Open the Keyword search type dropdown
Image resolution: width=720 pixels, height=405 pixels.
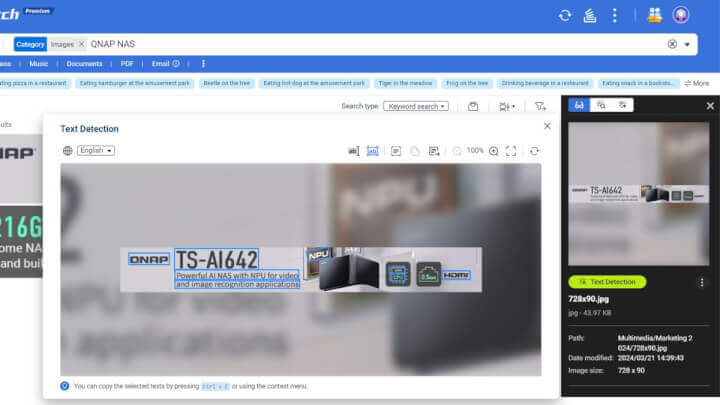(x=416, y=106)
